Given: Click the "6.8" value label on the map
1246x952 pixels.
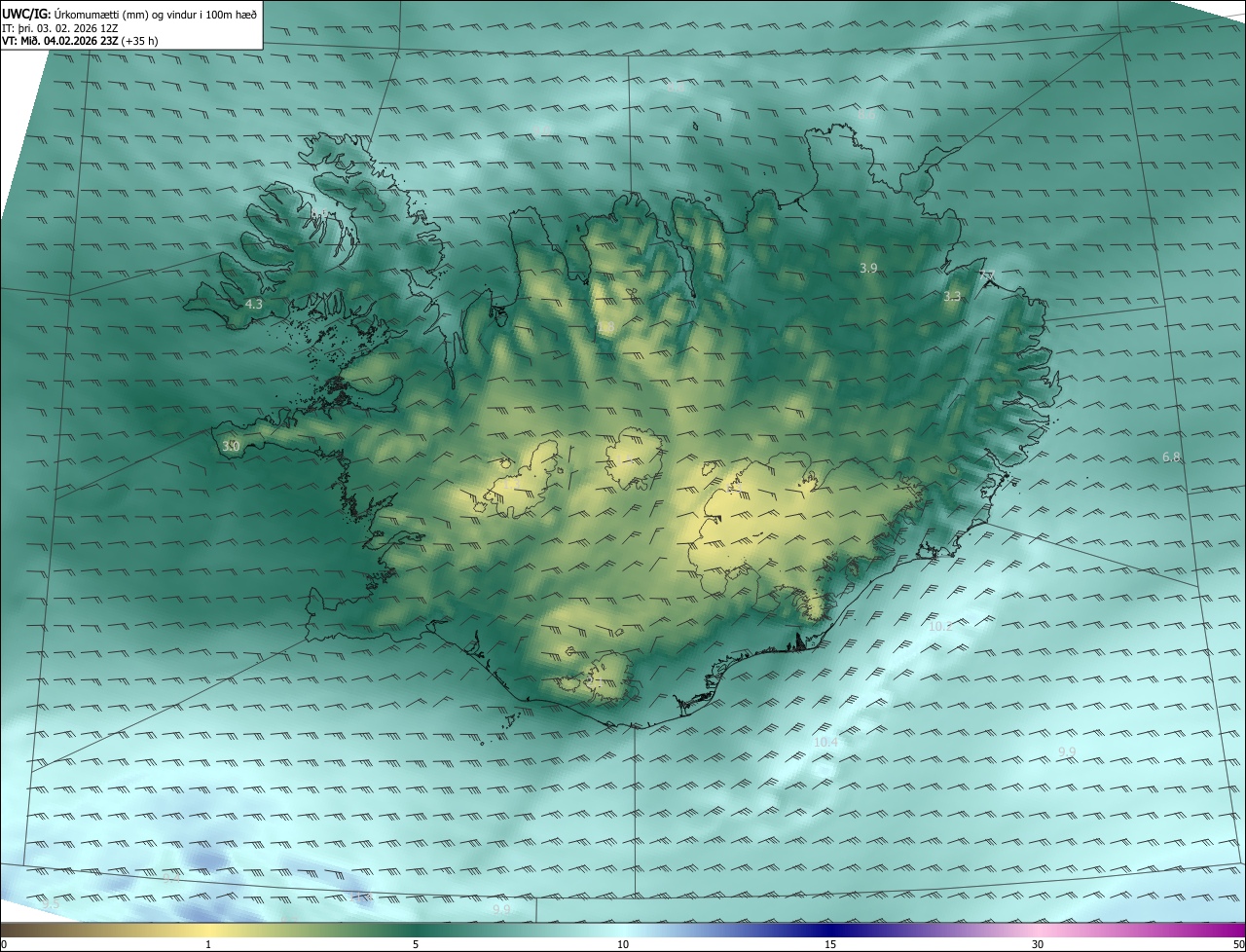Looking at the screenshot, I should pos(1171,457).
